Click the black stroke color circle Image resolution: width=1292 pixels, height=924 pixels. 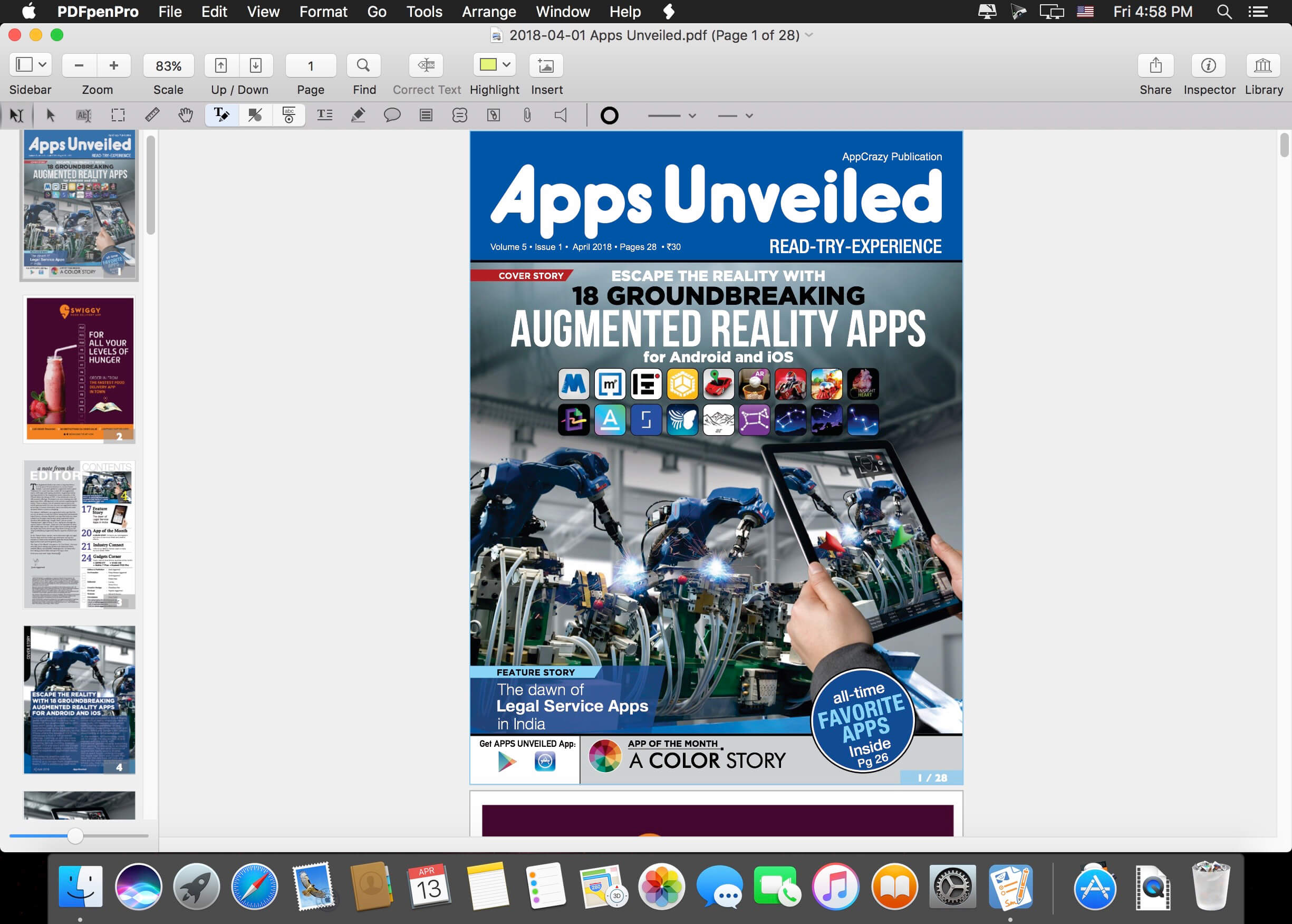pos(609,115)
